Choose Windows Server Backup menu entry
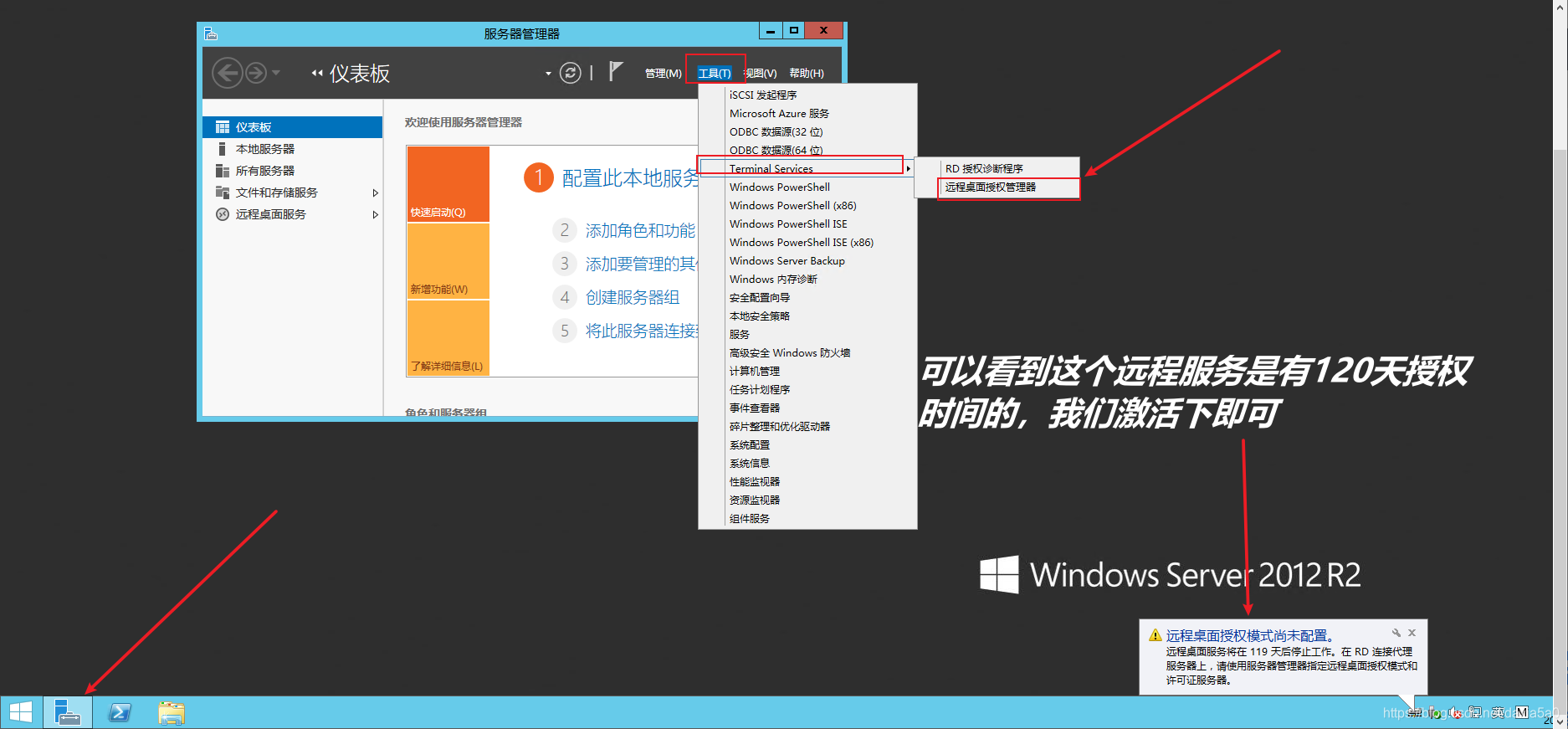 point(808,260)
